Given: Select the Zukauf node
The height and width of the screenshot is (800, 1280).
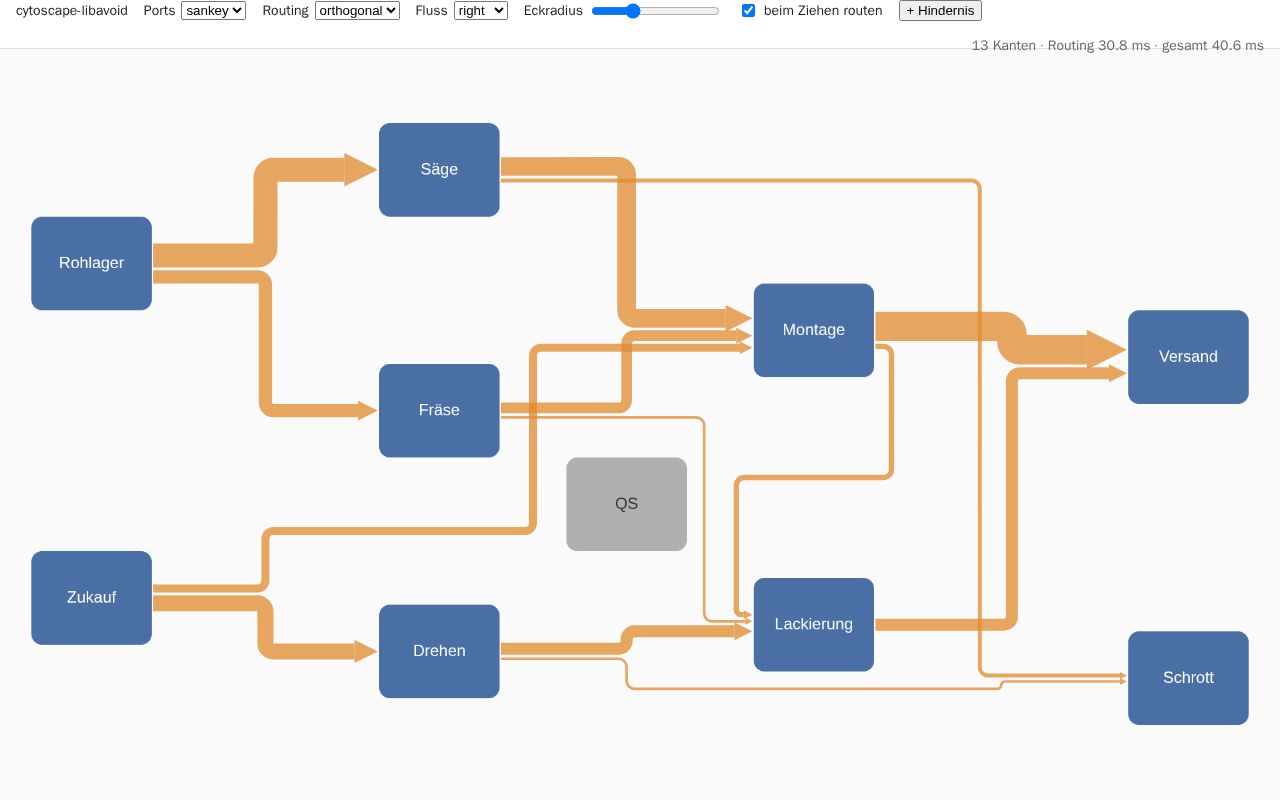Looking at the screenshot, I should click(91, 598).
